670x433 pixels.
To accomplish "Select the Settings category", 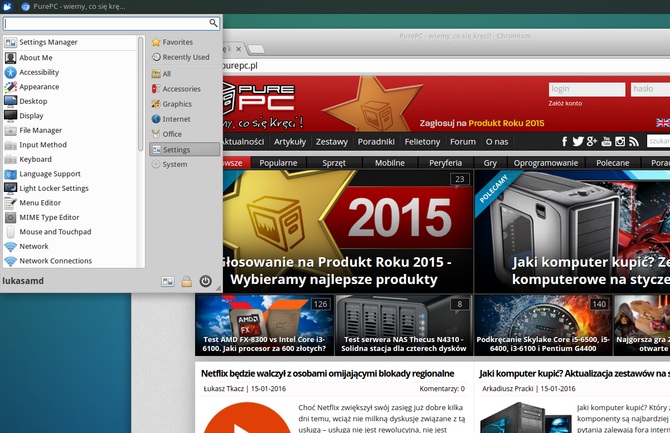I will tap(185, 150).
